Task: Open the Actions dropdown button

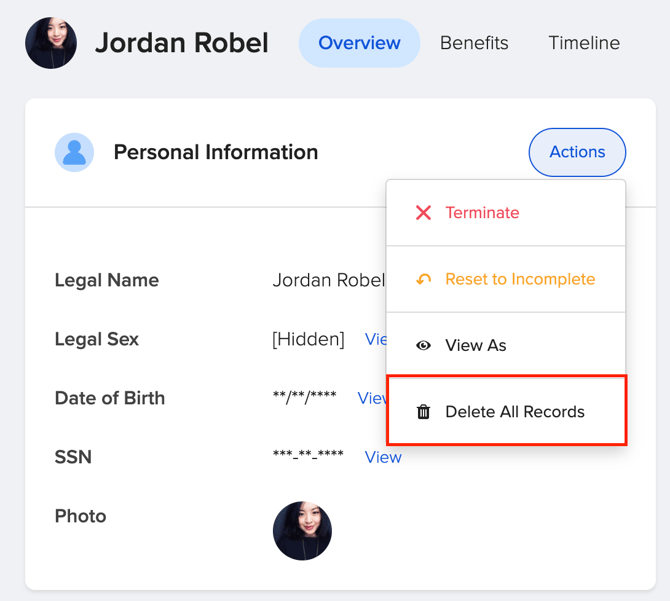Action: coord(577,153)
